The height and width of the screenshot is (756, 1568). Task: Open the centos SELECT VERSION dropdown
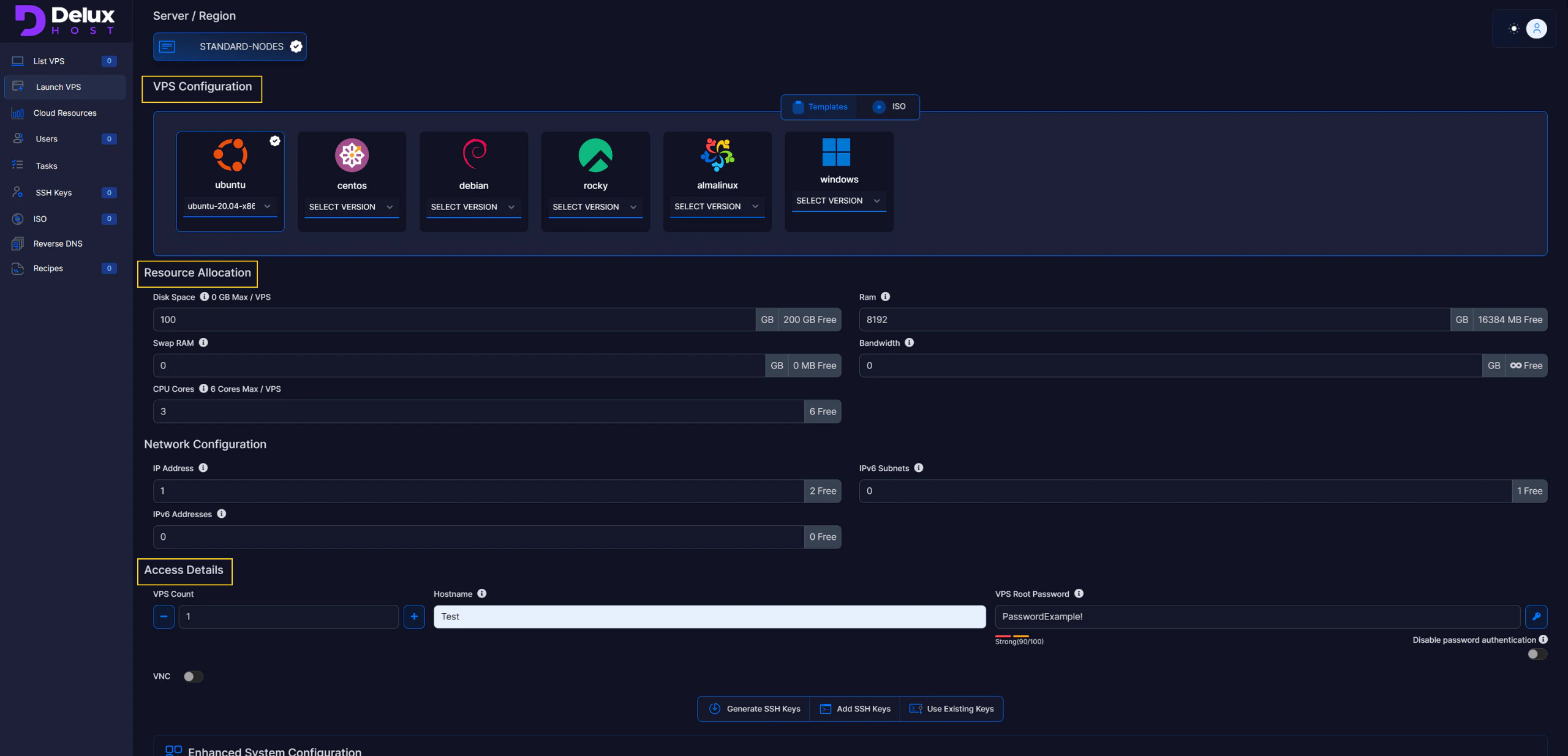point(351,207)
